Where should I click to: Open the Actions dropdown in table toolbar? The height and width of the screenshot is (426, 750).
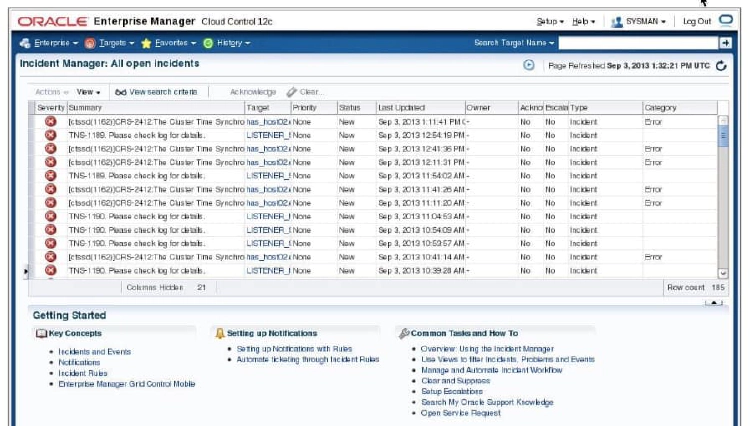tap(52, 92)
